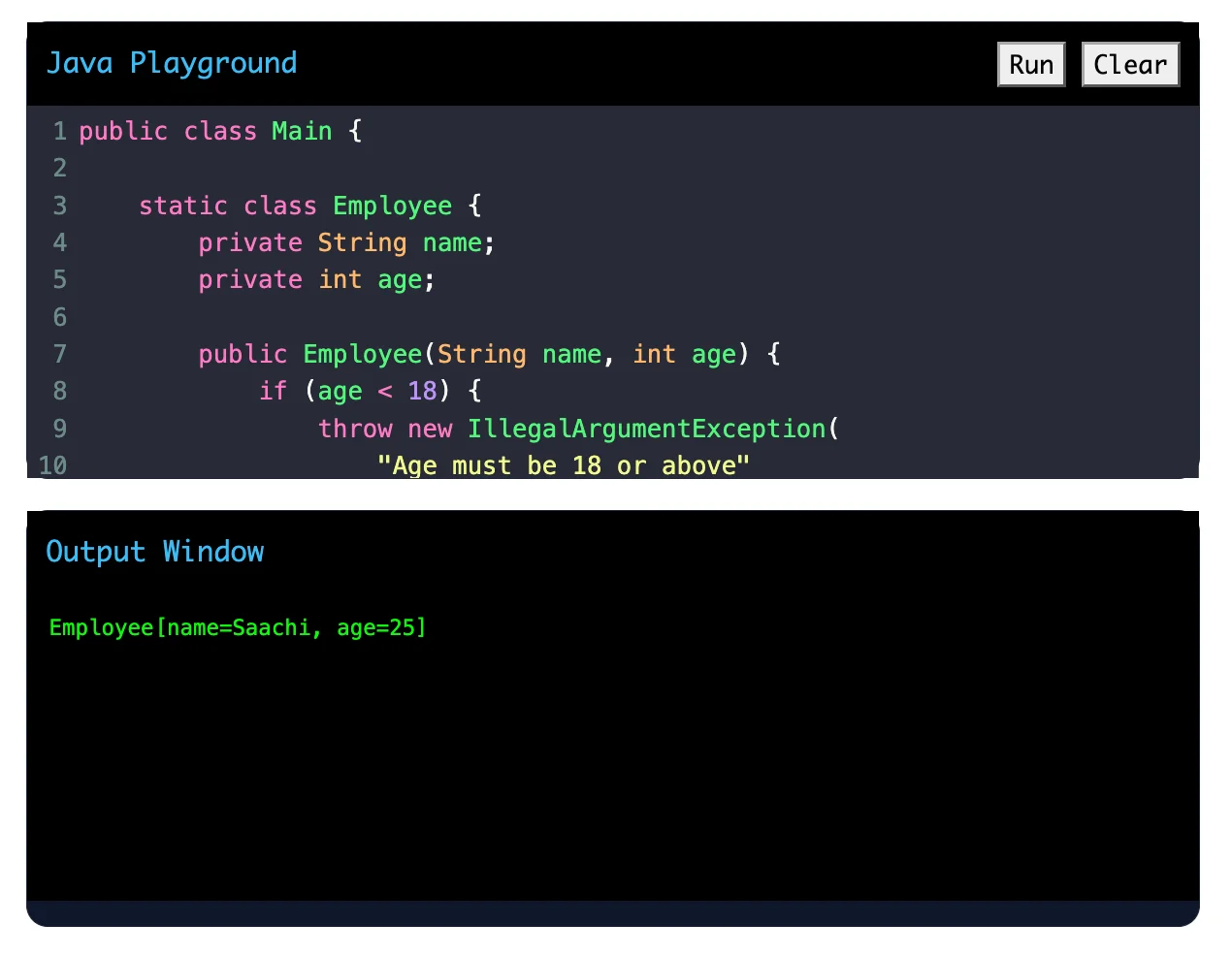Click the Run button

[x=1031, y=65]
